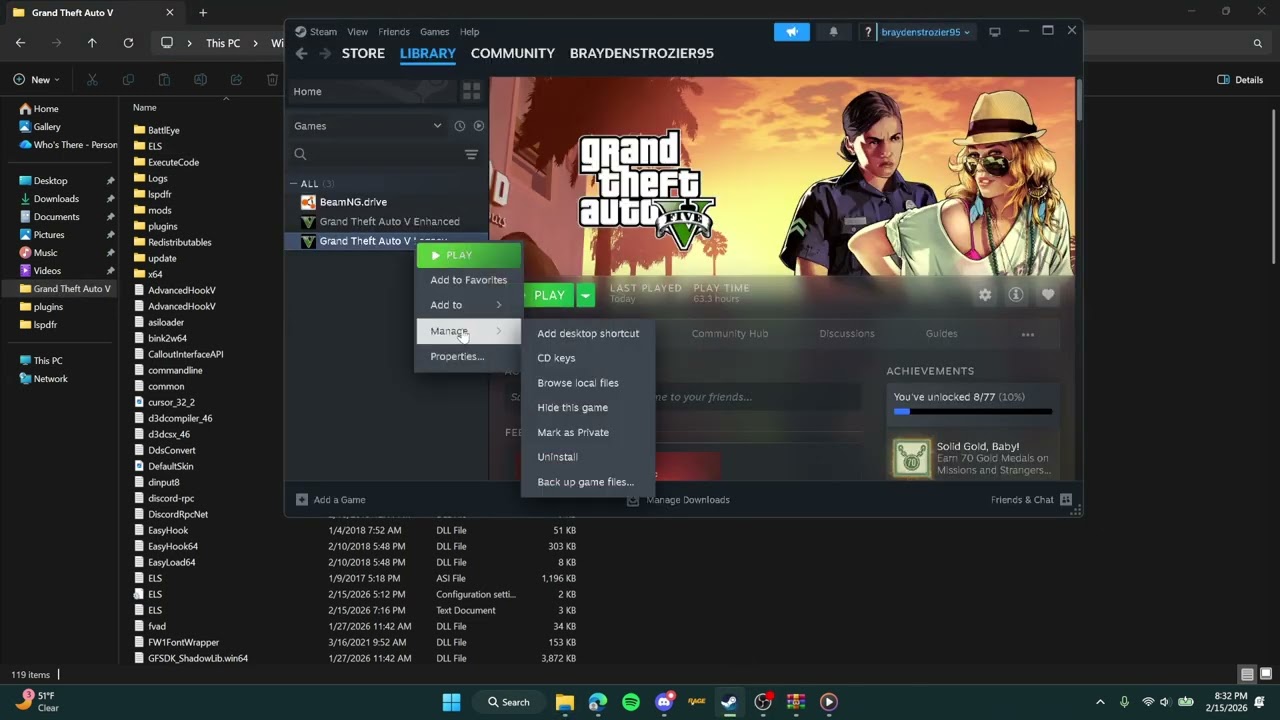This screenshot has height=720, width=1280.
Task: Open advanced filter settings in Steam library search
Action: click(x=471, y=154)
